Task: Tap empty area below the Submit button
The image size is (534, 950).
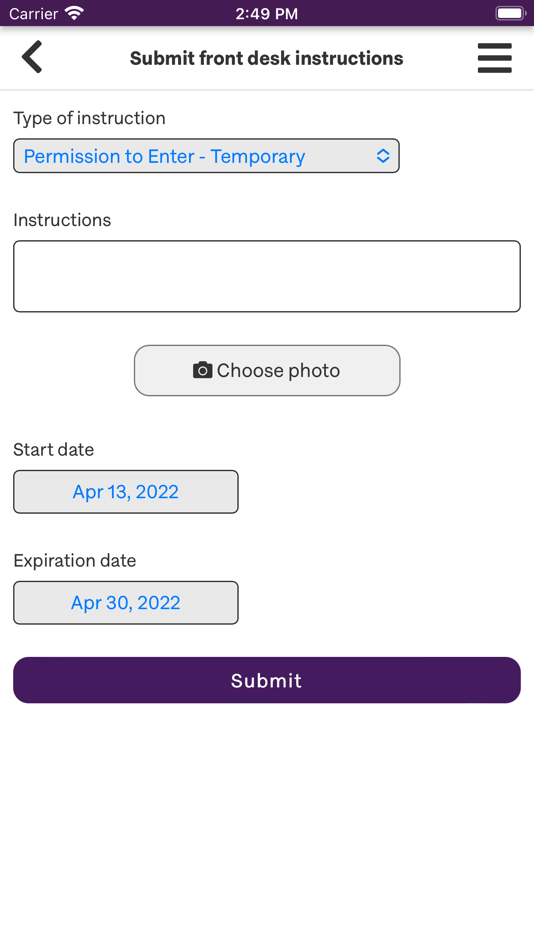Action: click(267, 824)
